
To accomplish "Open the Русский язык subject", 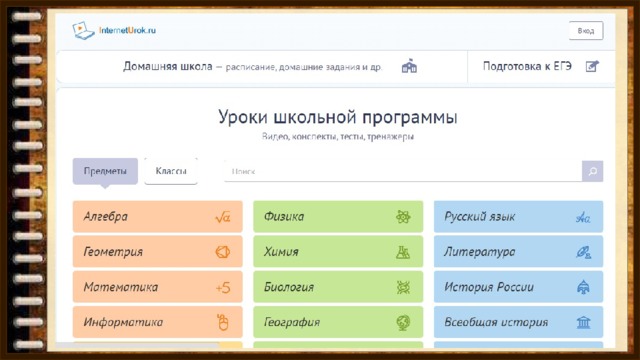I will coord(518,216).
